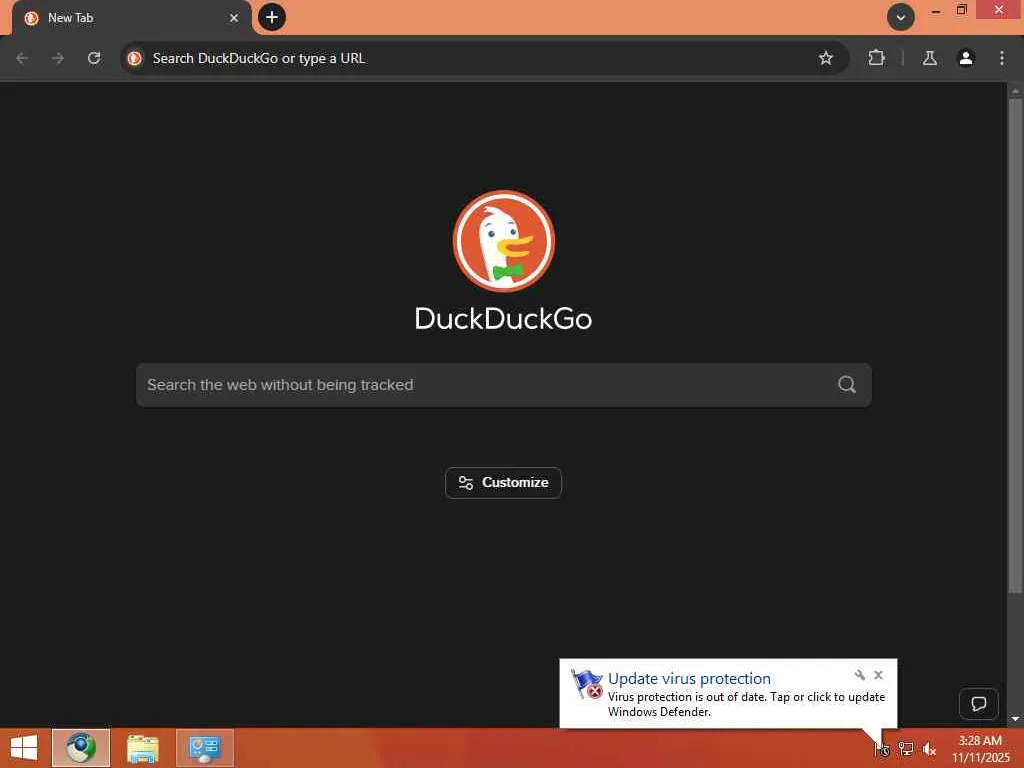Viewport: 1024px width, 768px height.
Task: Close the New Tab tab
Action: pyautogui.click(x=234, y=18)
